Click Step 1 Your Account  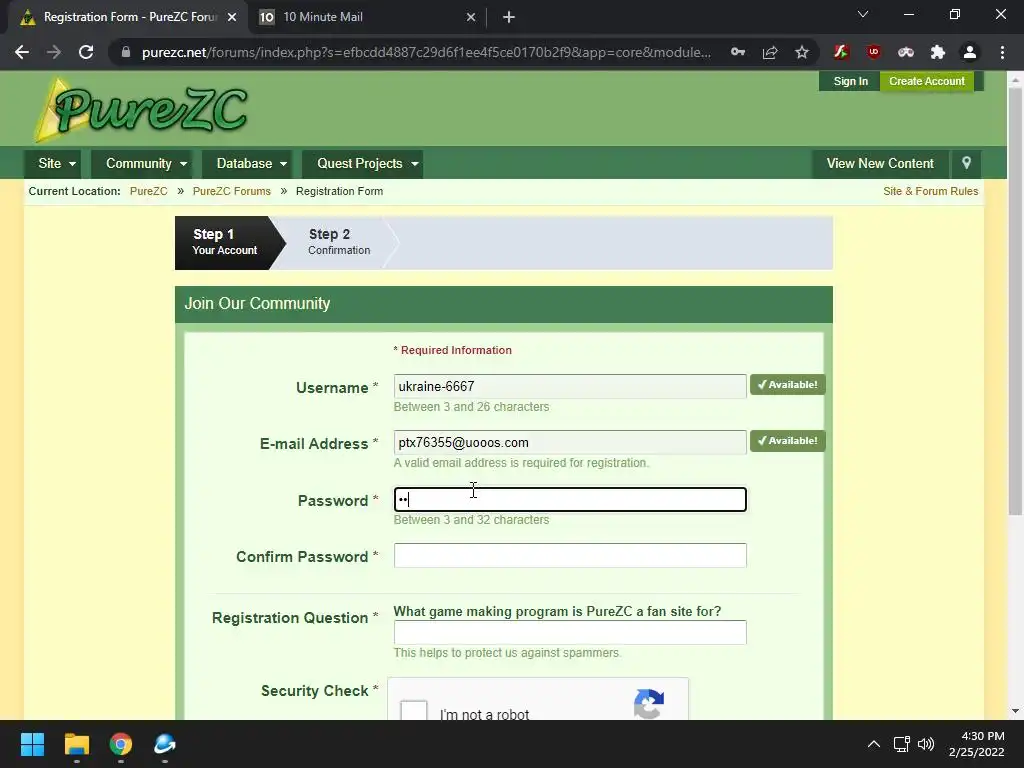(x=225, y=242)
